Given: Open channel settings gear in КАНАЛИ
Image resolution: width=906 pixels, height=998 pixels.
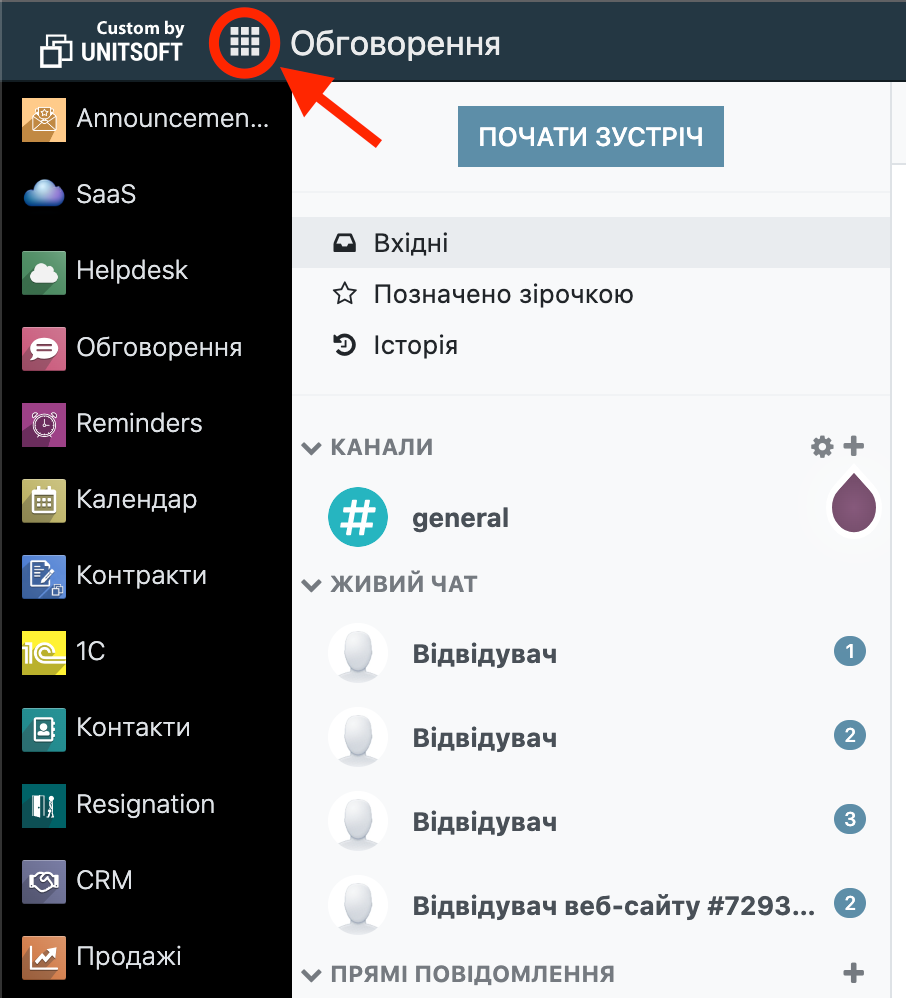Looking at the screenshot, I should click(x=821, y=447).
